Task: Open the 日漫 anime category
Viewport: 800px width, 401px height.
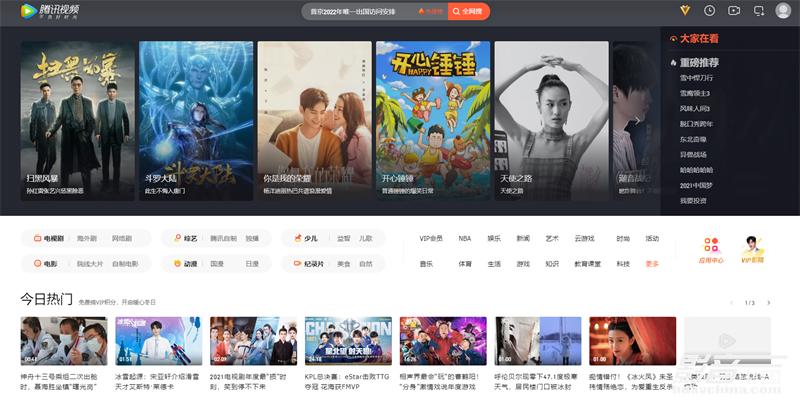Action: 252,264
